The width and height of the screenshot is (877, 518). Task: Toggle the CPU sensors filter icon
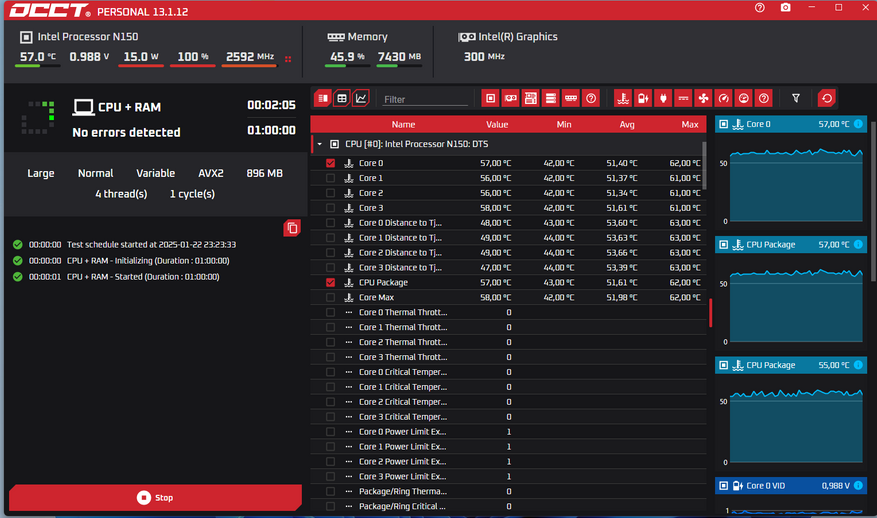[x=491, y=98]
